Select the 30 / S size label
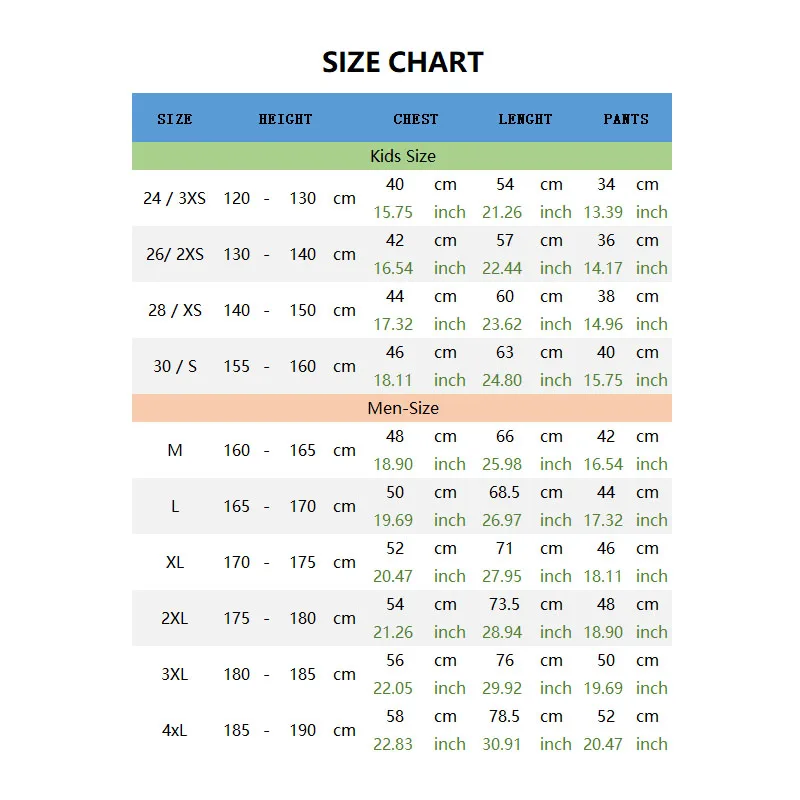Viewport: 800px width, 800px height. tap(174, 366)
